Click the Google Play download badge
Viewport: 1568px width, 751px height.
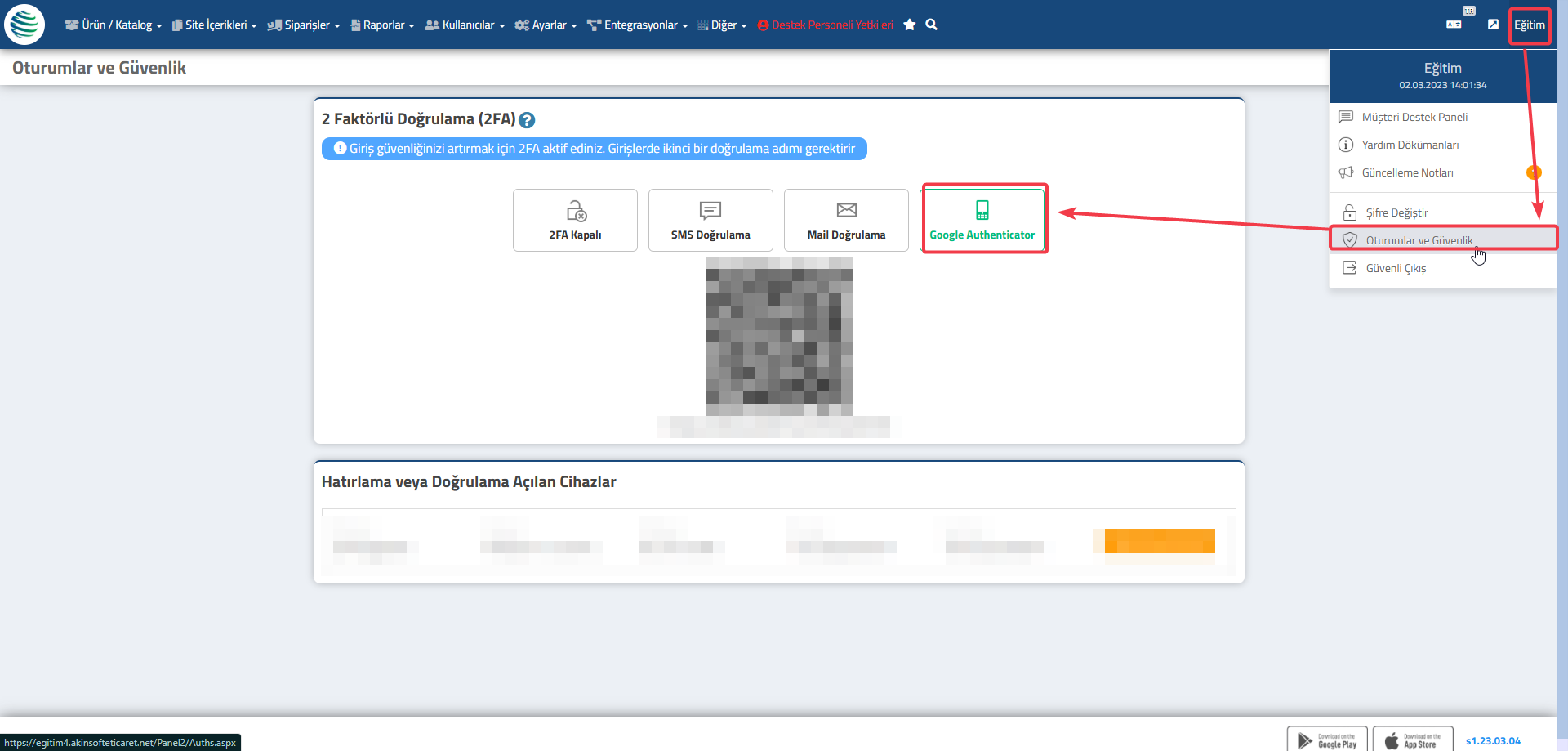pyautogui.click(x=1327, y=740)
